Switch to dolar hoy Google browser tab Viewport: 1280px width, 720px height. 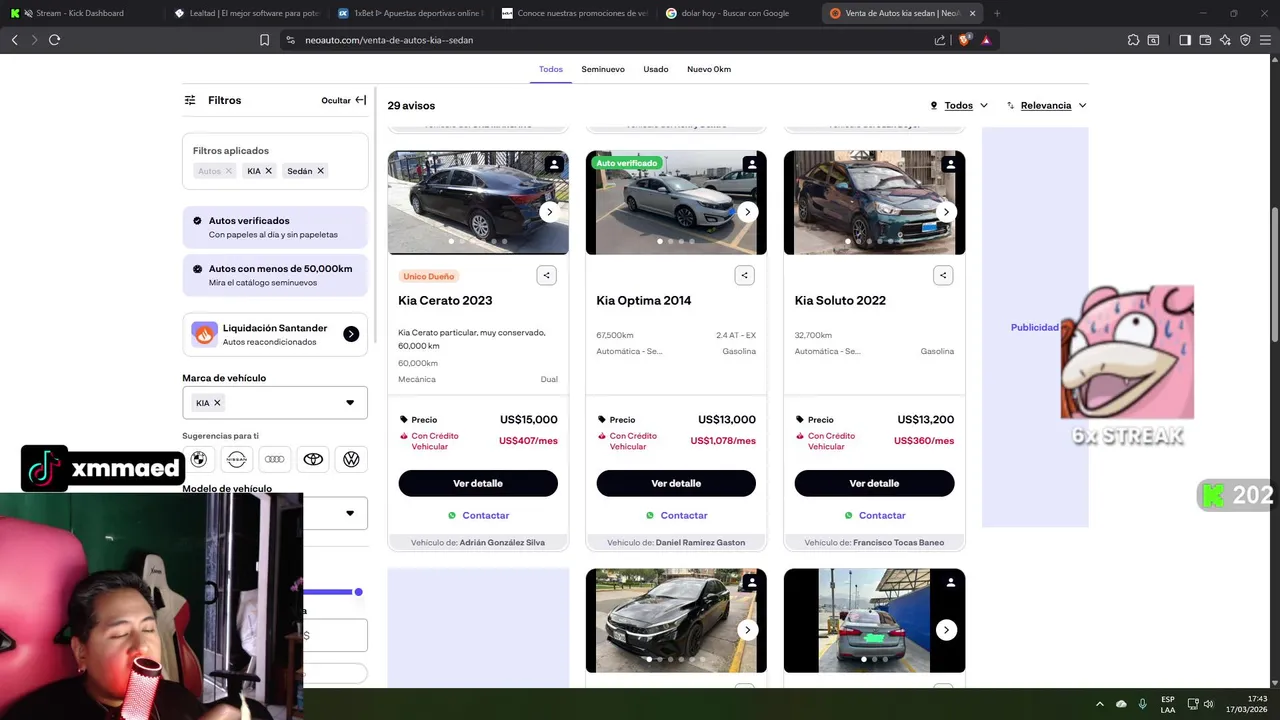(737, 13)
